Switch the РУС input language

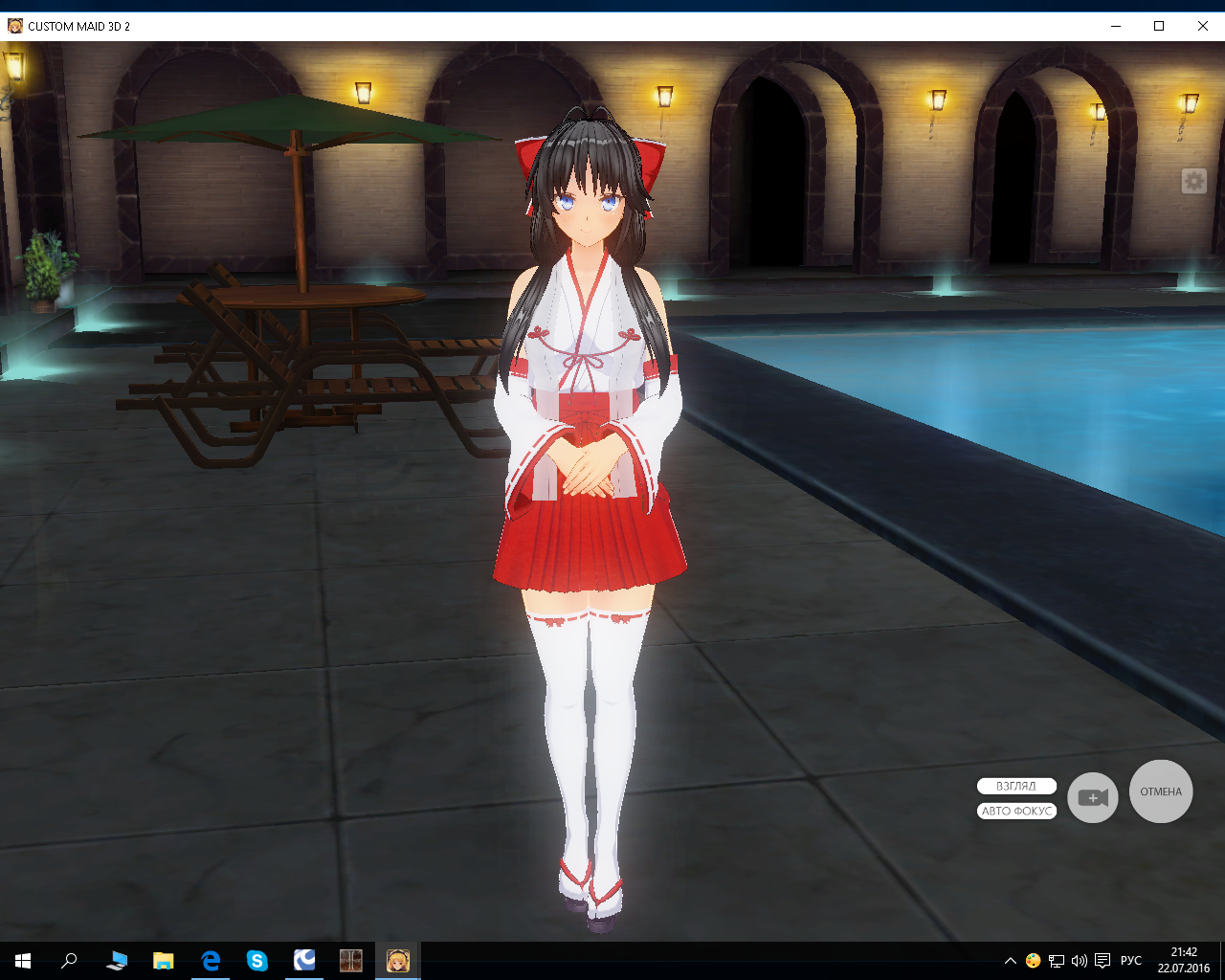[x=1131, y=961]
